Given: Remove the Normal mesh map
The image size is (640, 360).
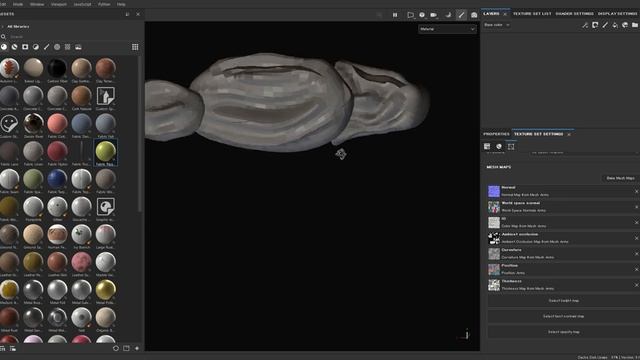Looking at the screenshot, I should point(636,191).
